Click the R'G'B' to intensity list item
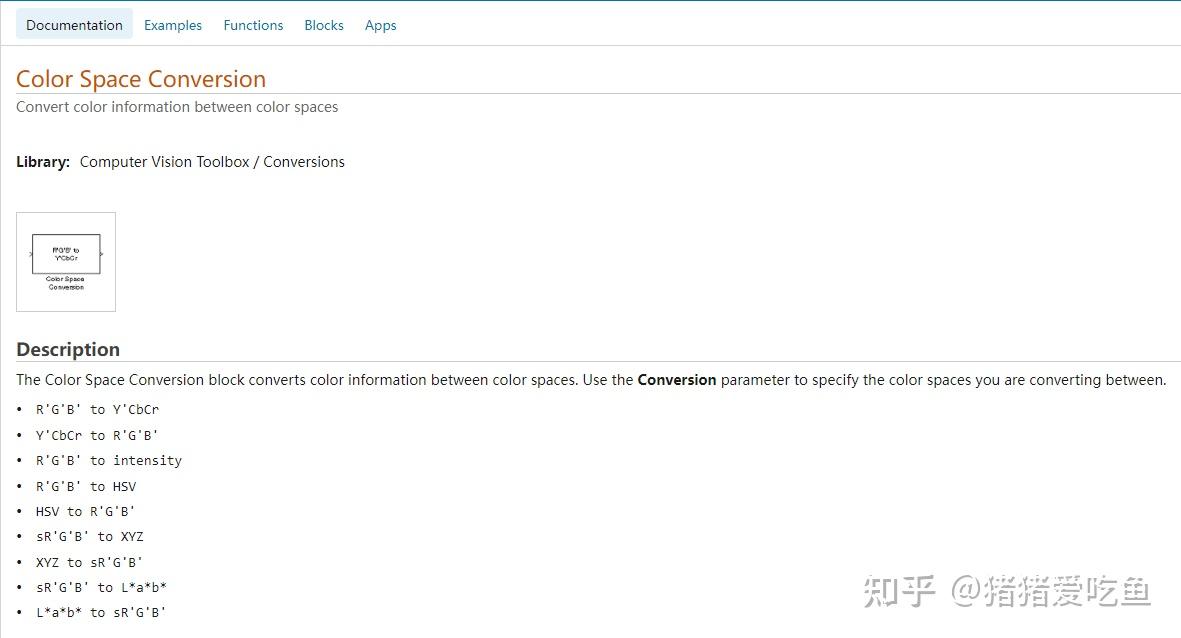The image size is (1181, 638). (x=109, y=460)
